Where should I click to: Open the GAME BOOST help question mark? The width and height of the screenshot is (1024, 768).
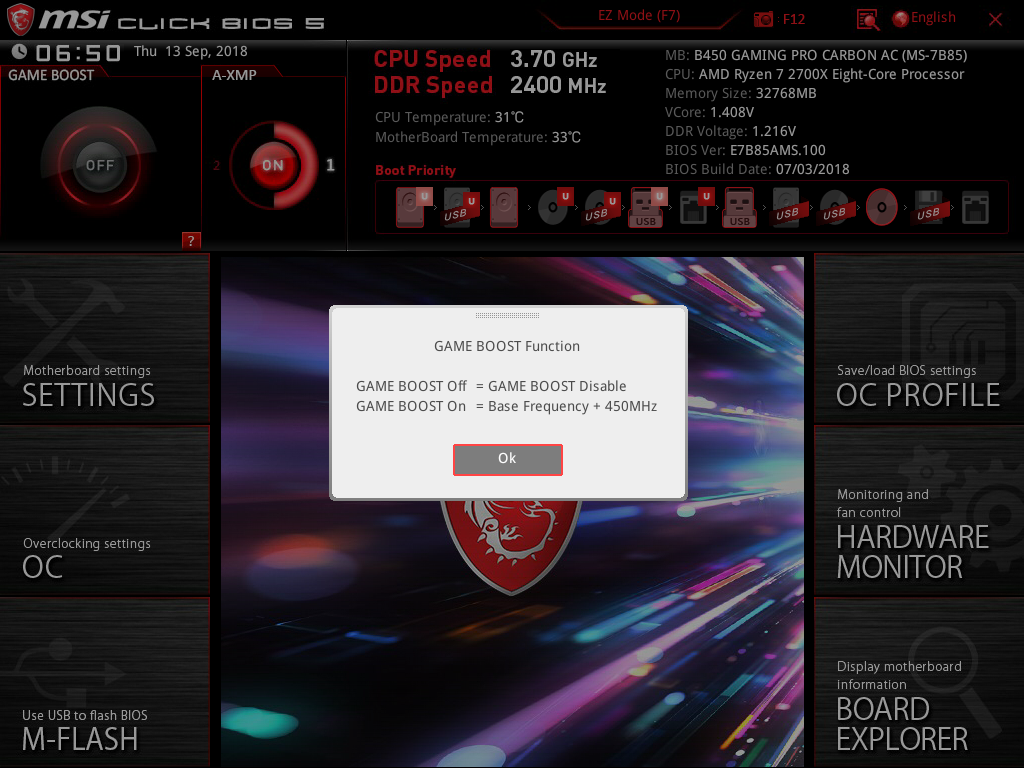pos(191,240)
